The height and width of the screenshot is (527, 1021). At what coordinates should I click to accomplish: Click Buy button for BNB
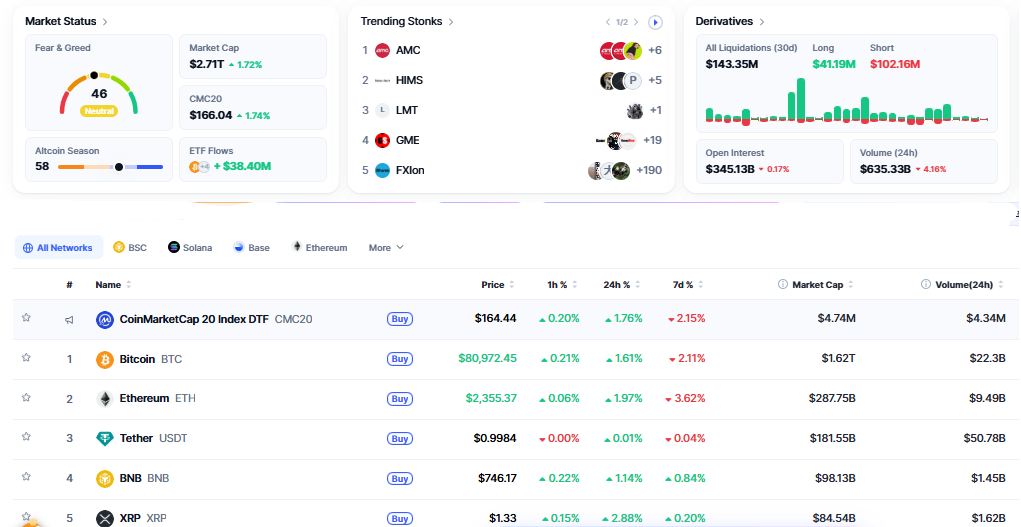(x=400, y=479)
